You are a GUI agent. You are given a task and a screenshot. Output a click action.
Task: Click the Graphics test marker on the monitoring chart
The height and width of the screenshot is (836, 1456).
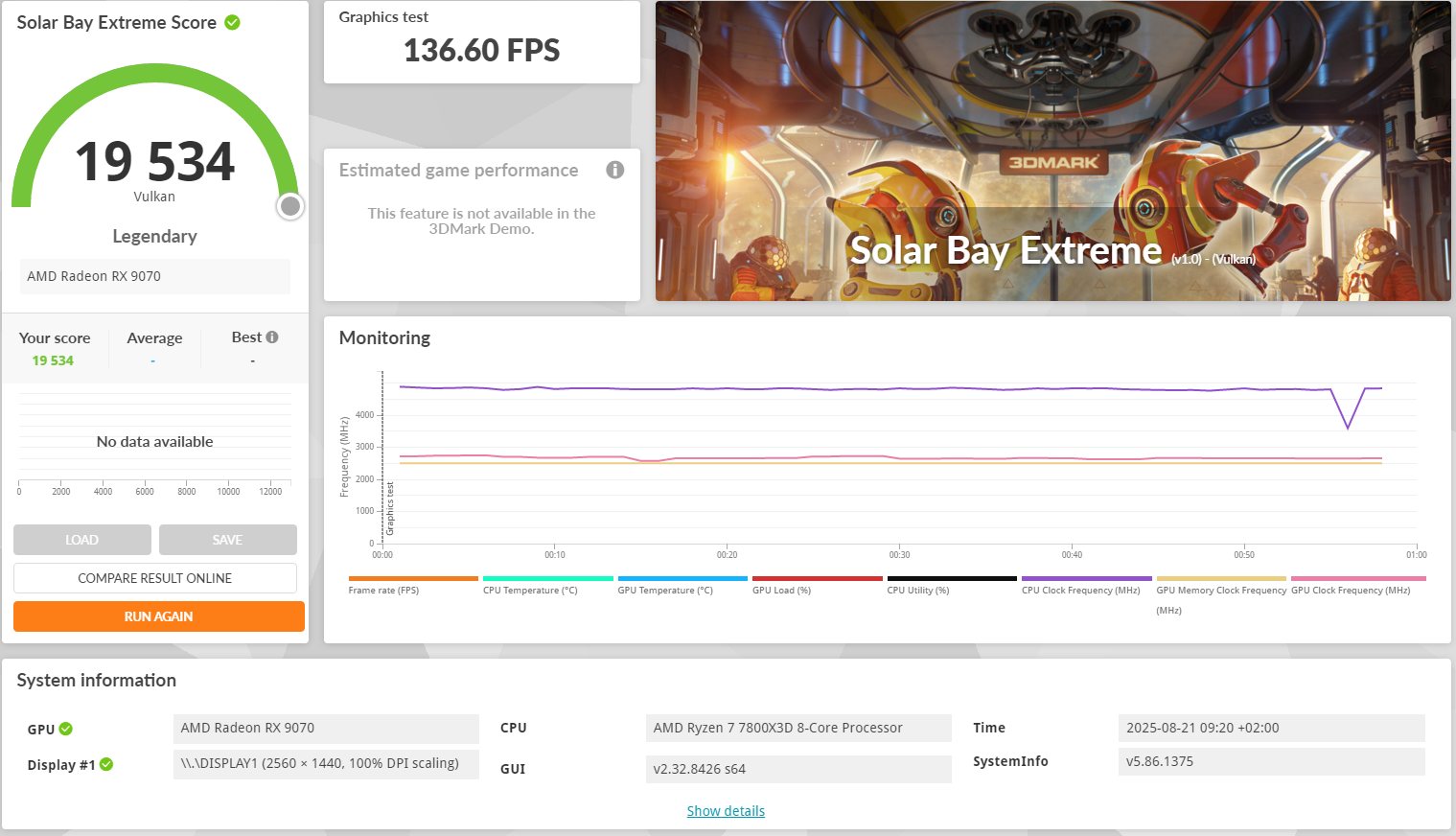390,508
